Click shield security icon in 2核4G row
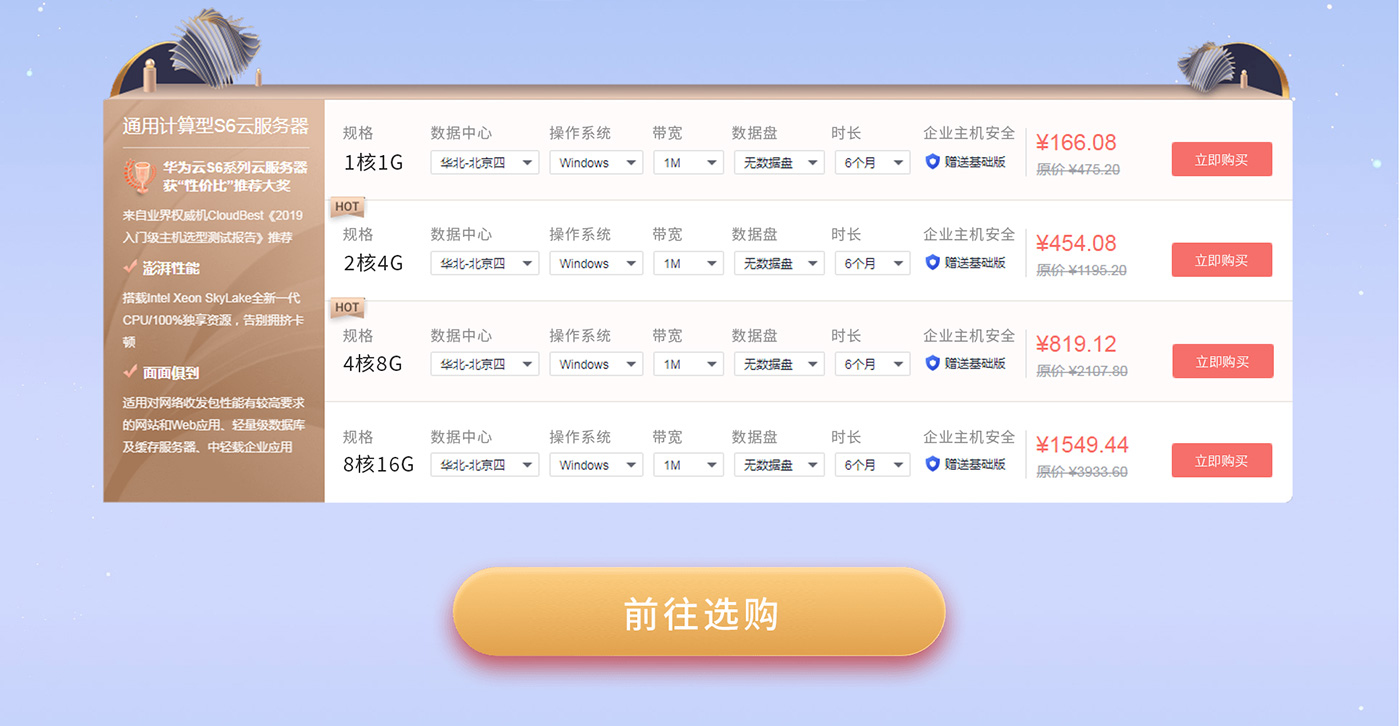Screen dimensions: 1400x726 pyautogui.click(x=933, y=262)
